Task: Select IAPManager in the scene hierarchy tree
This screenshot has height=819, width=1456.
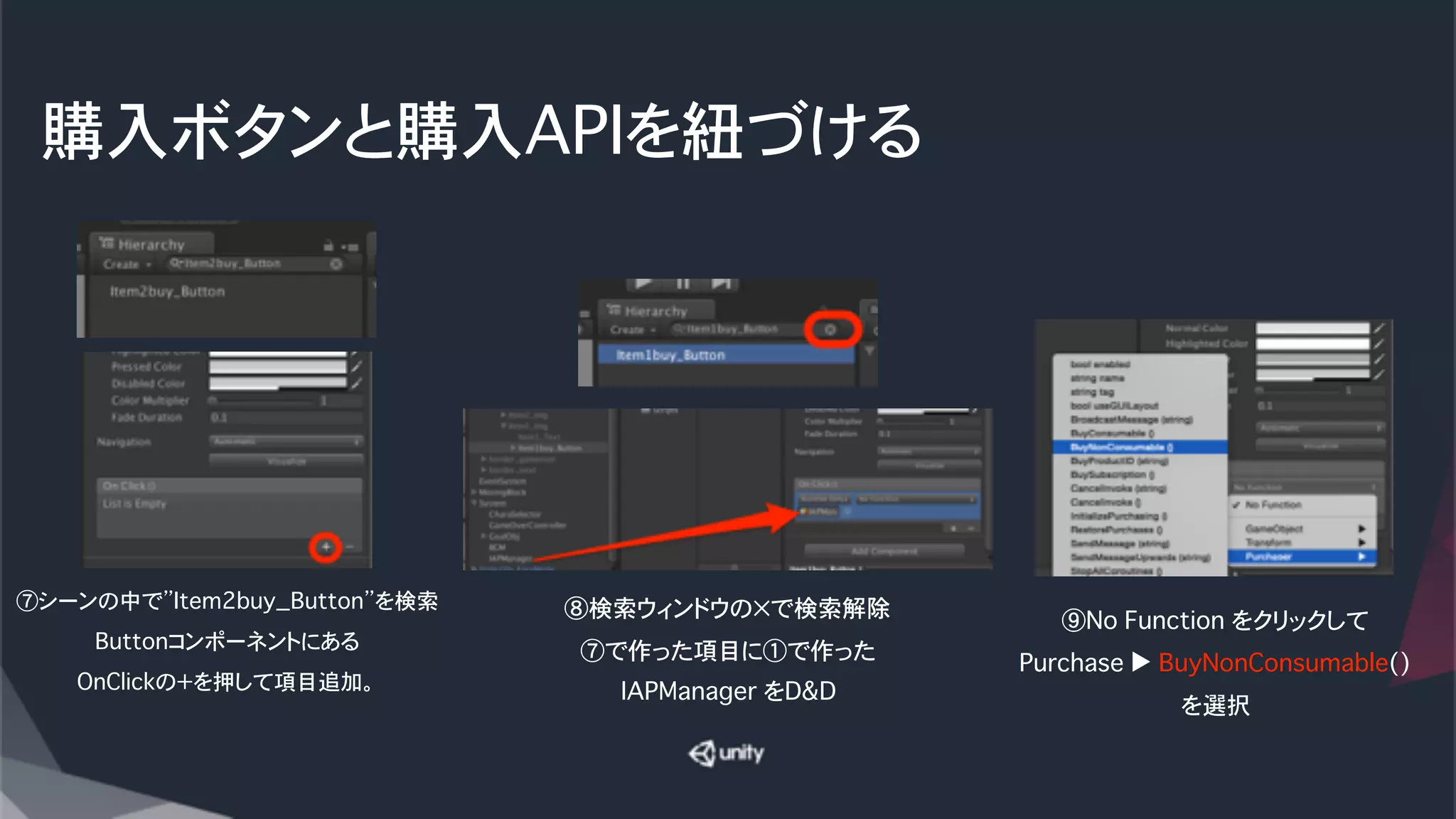Action: [510, 559]
